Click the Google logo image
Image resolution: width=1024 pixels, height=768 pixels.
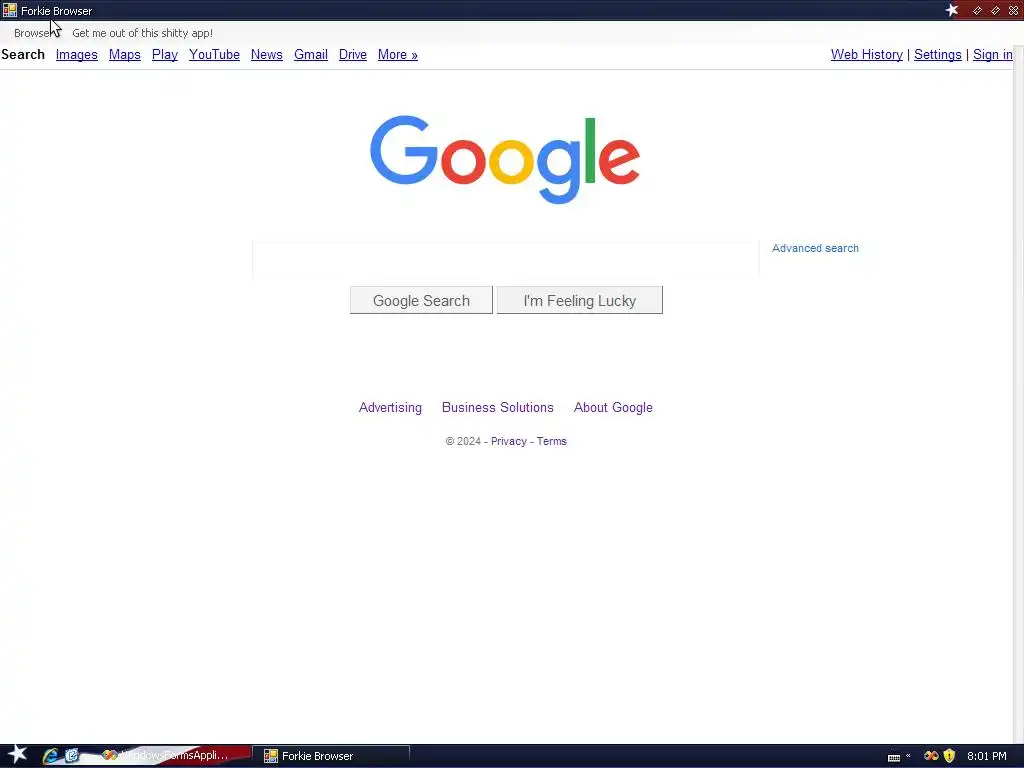505,159
